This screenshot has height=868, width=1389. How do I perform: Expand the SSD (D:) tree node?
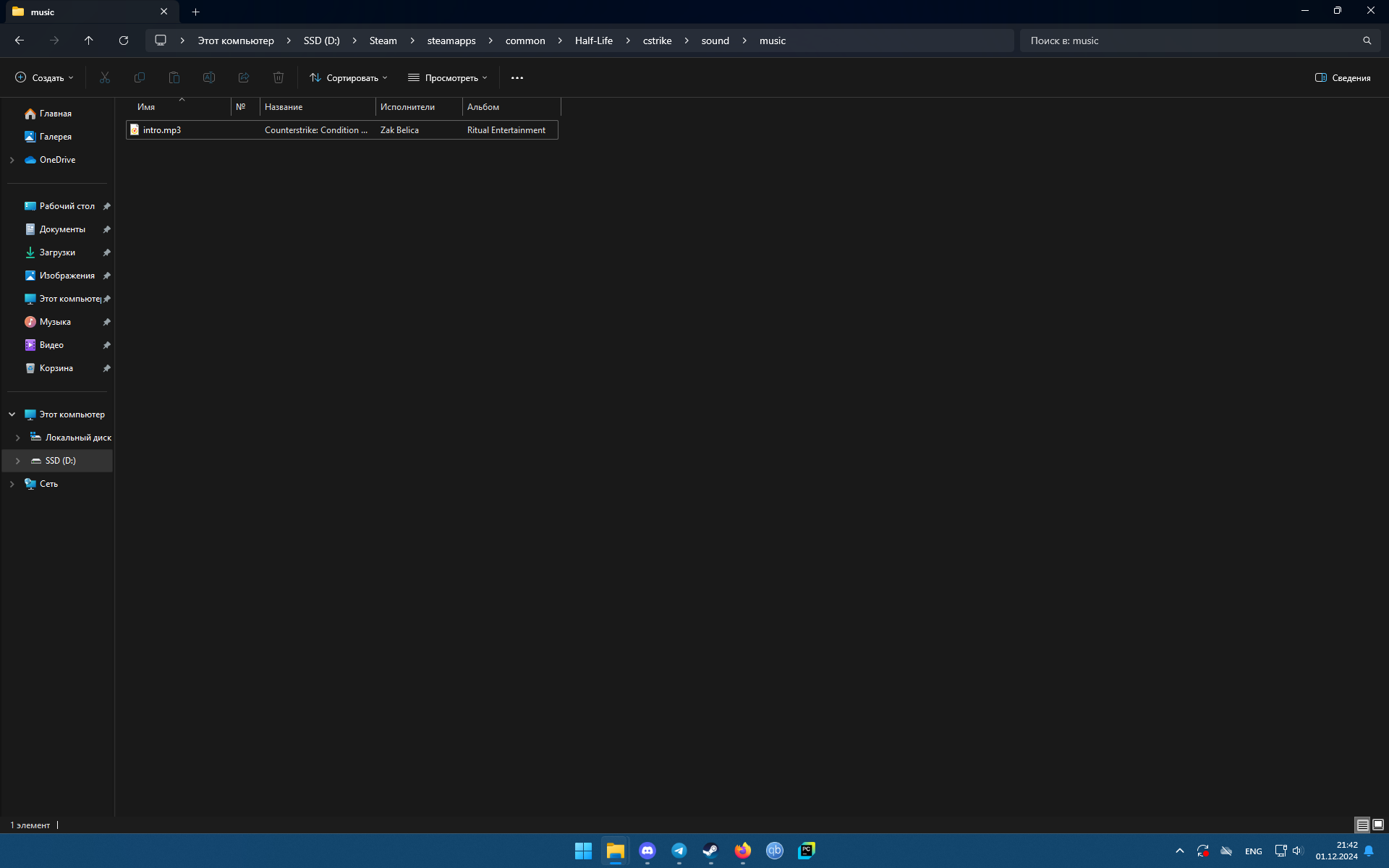coord(18,461)
